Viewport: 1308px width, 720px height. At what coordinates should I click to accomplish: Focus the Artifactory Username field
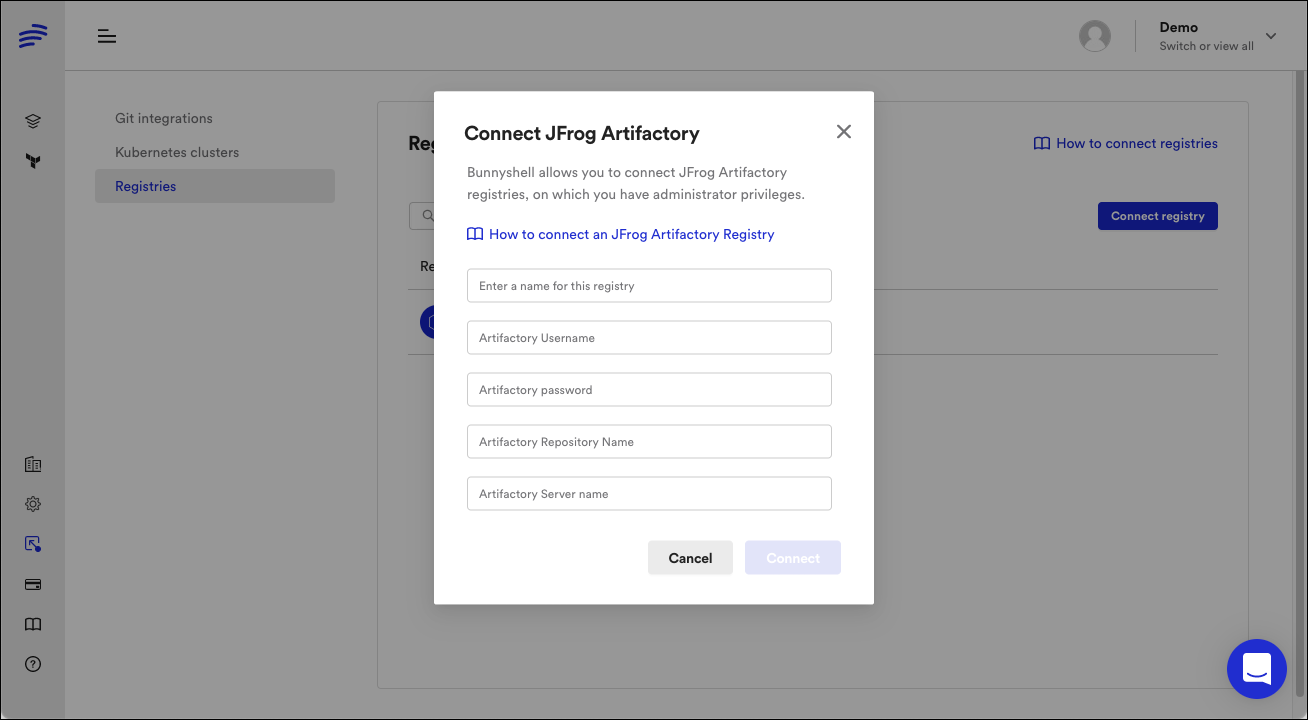[x=649, y=337]
